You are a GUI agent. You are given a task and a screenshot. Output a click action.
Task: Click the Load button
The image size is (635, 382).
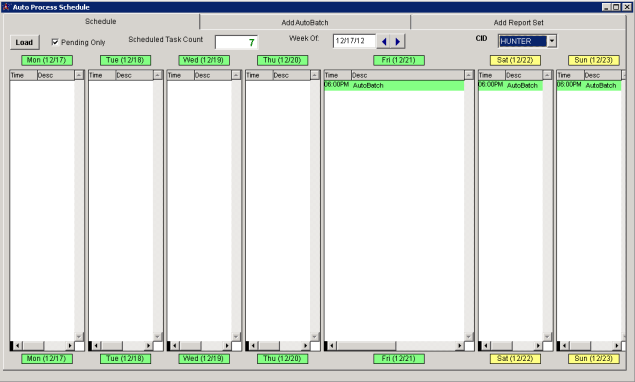24,42
